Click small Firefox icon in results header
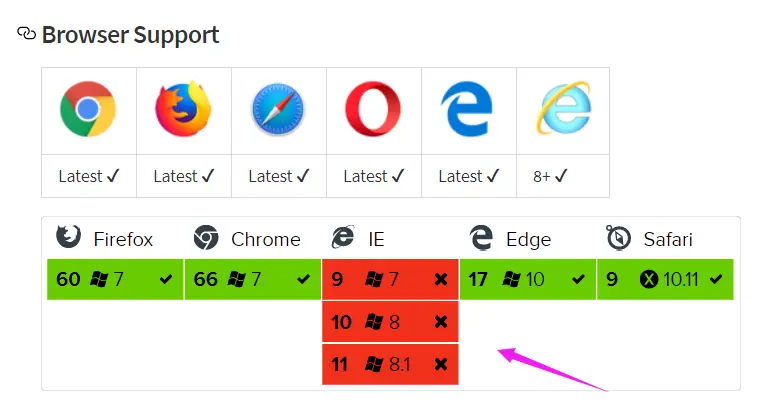The width and height of the screenshot is (769, 407). [x=68, y=238]
